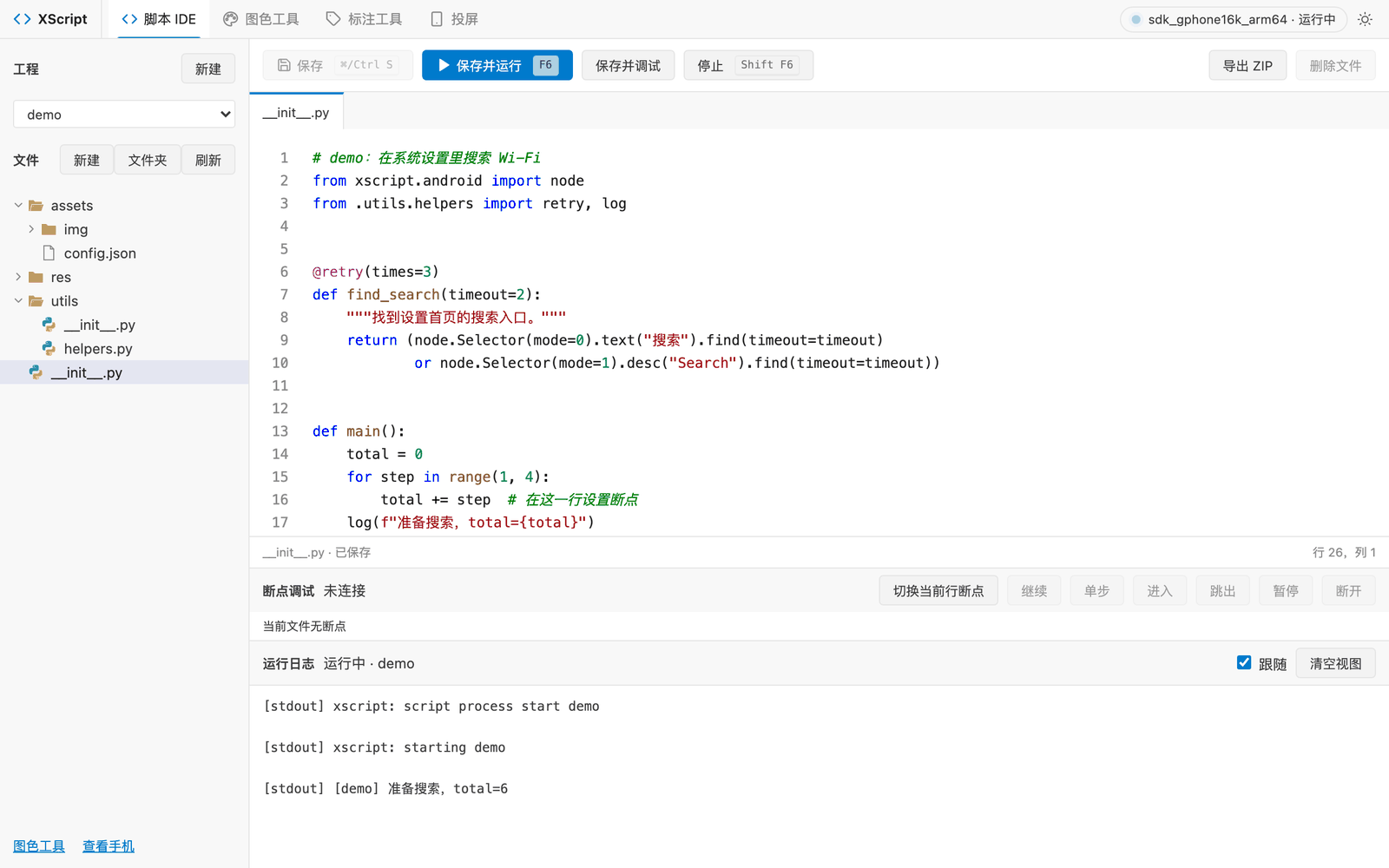Click the device status dot beside sdk_gphone16k_arm64
This screenshot has width=1389, height=868.
tap(1136, 19)
